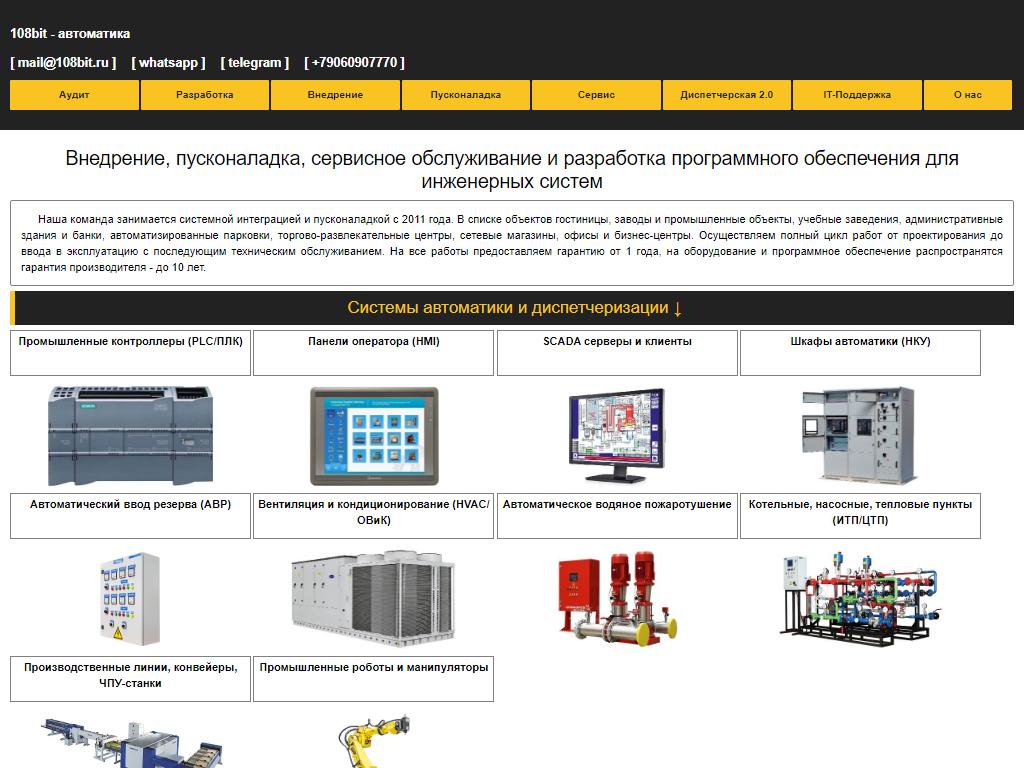Viewport: 1024px width, 768px height.
Task: Open the HVAC chiller unit image
Action: [373, 598]
